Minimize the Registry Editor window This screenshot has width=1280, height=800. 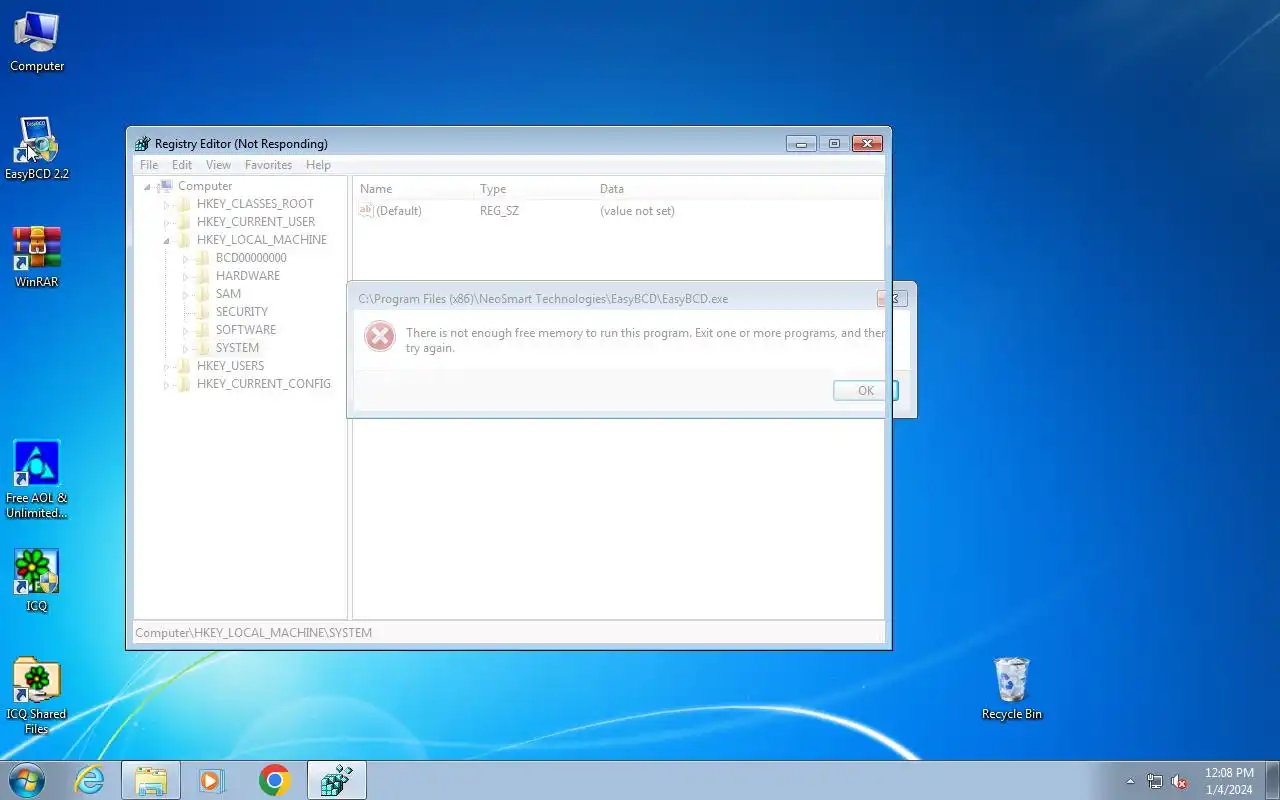pos(801,144)
